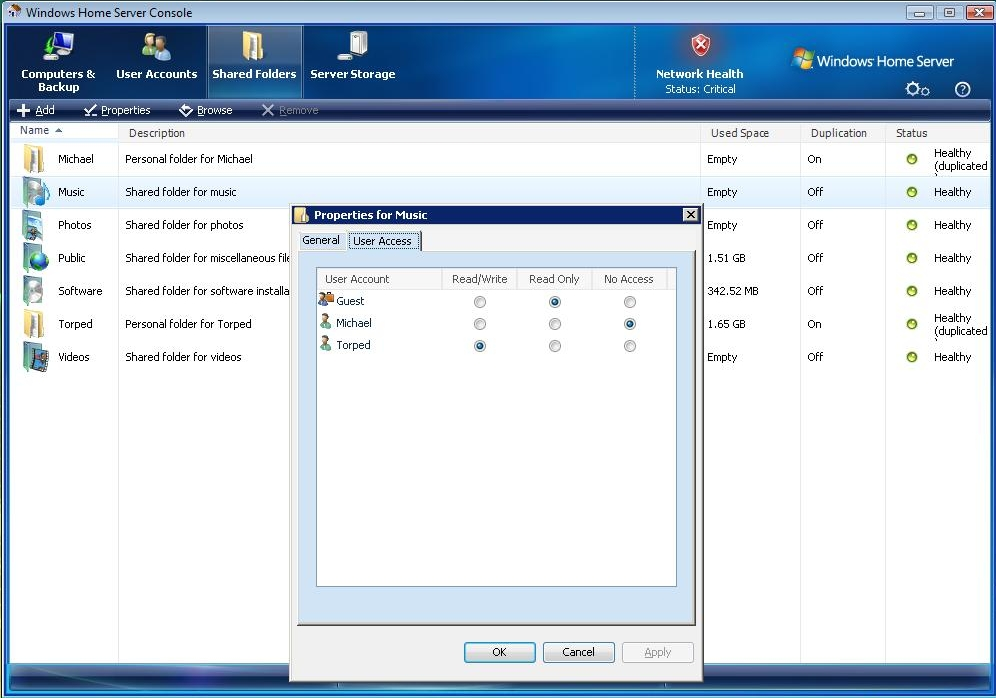Select the Software folder row

pyautogui.click(x=80, y=291)
